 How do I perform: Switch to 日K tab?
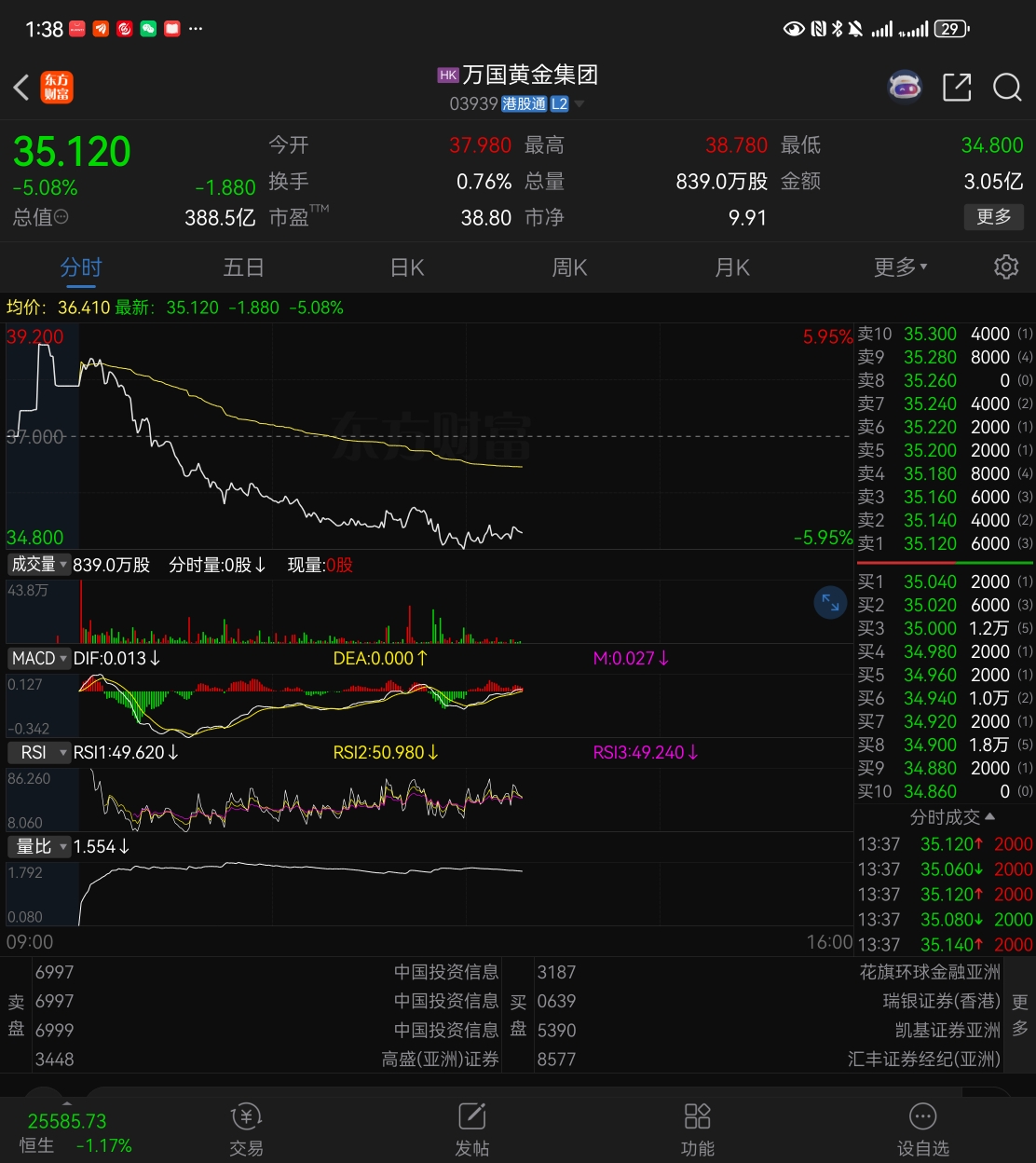[x=407, y=267]
